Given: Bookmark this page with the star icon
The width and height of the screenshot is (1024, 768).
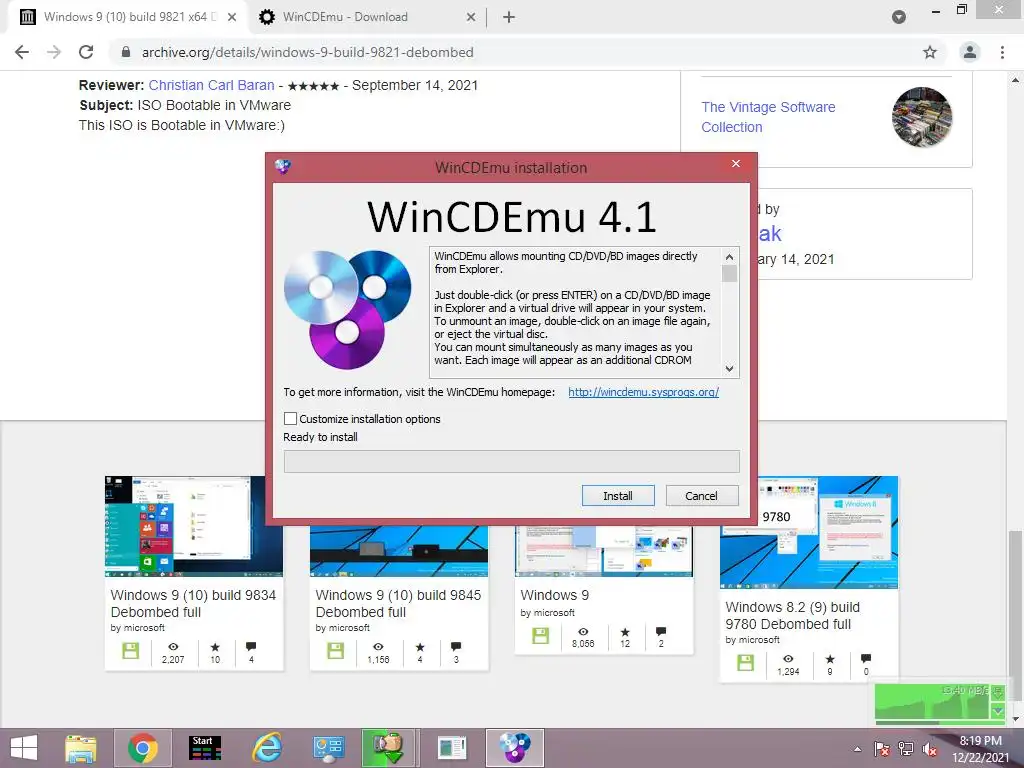Looking at the screenshot, I should click(x=930, y=52).
